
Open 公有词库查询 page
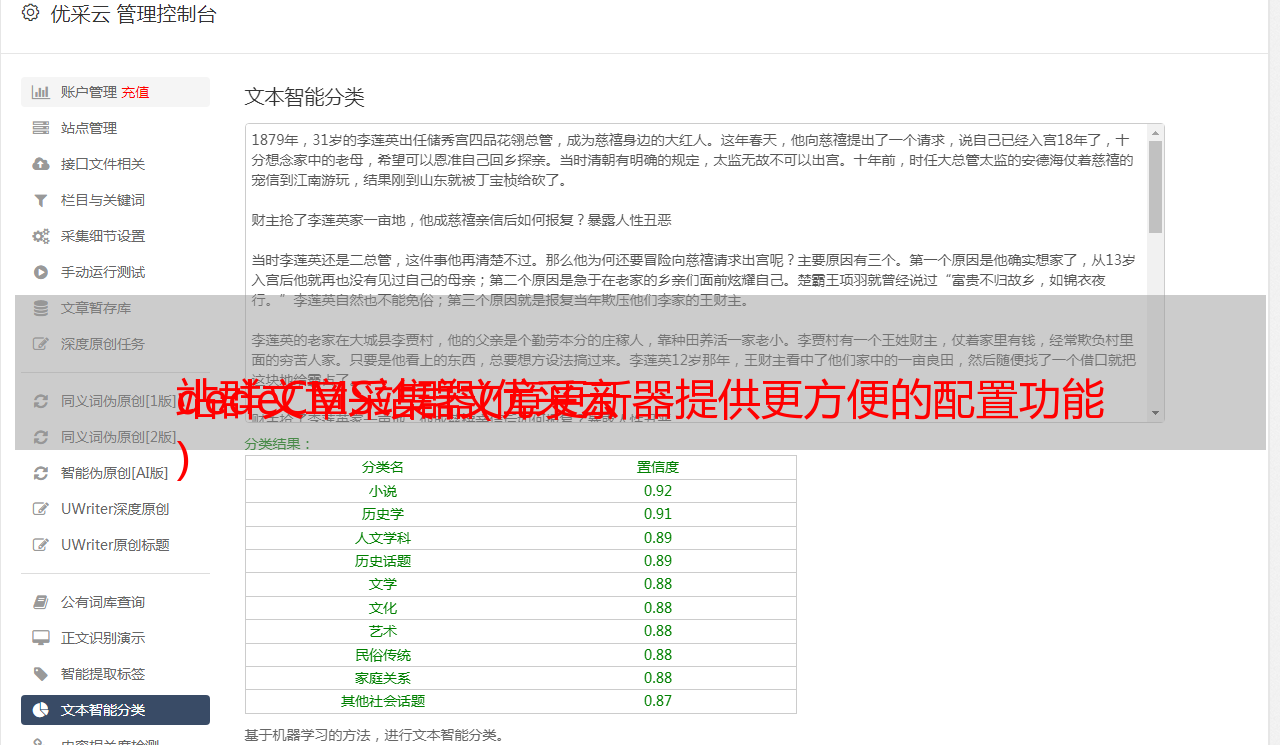click(115, 602)
